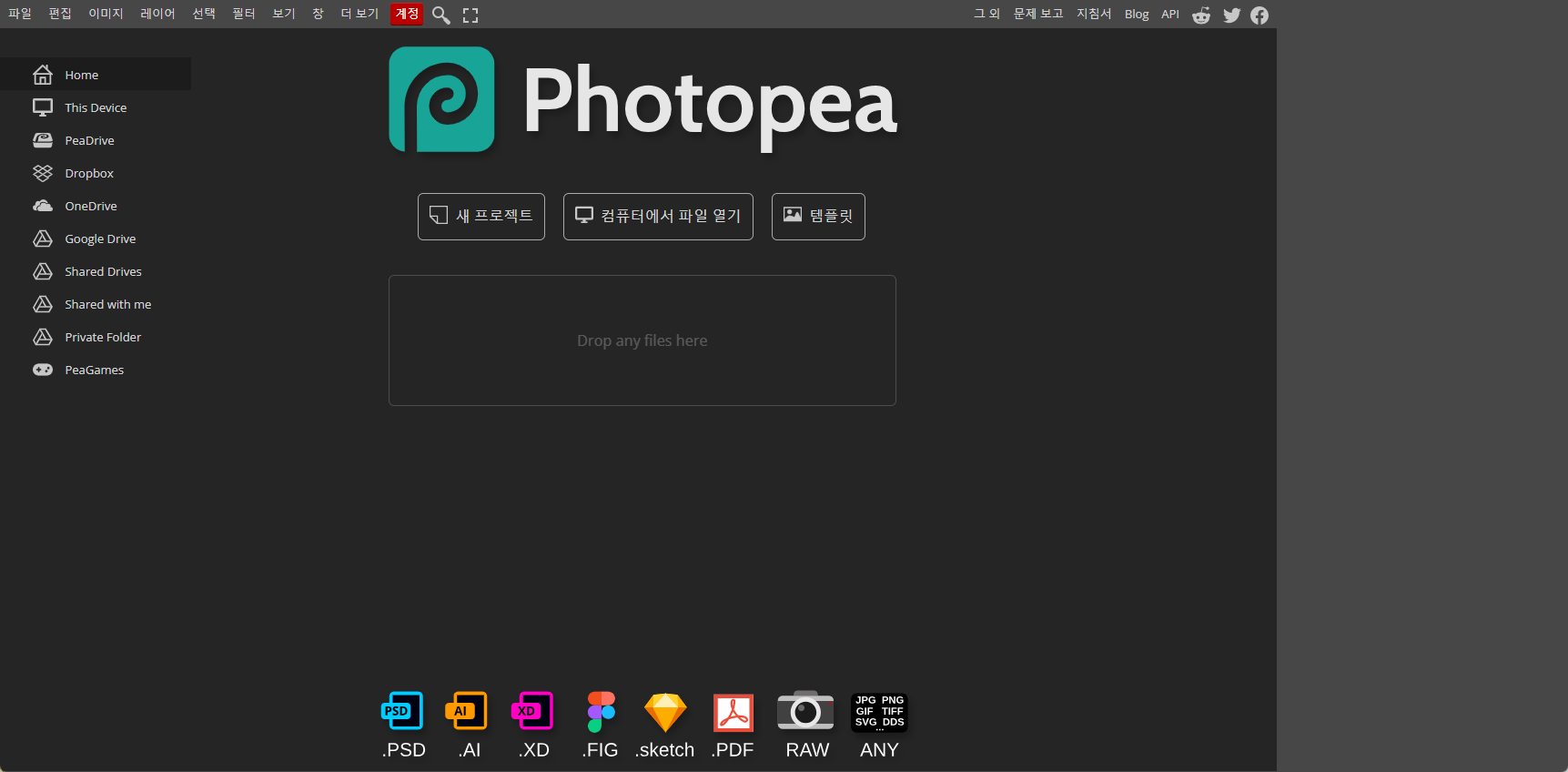Click 컴퓨터에서 파일 열기 button
The height and width of the screenshot is (772, 1568).
pyautogui.click(x=658, y=217)
